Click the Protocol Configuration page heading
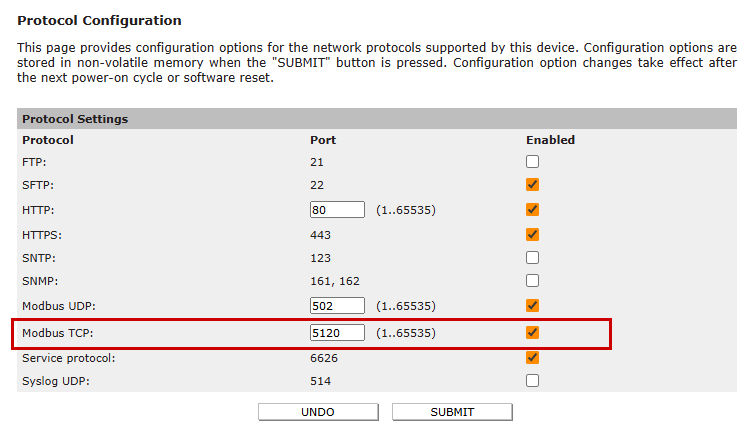Viewport: 748px width, 421px height. tap(99, 21)
